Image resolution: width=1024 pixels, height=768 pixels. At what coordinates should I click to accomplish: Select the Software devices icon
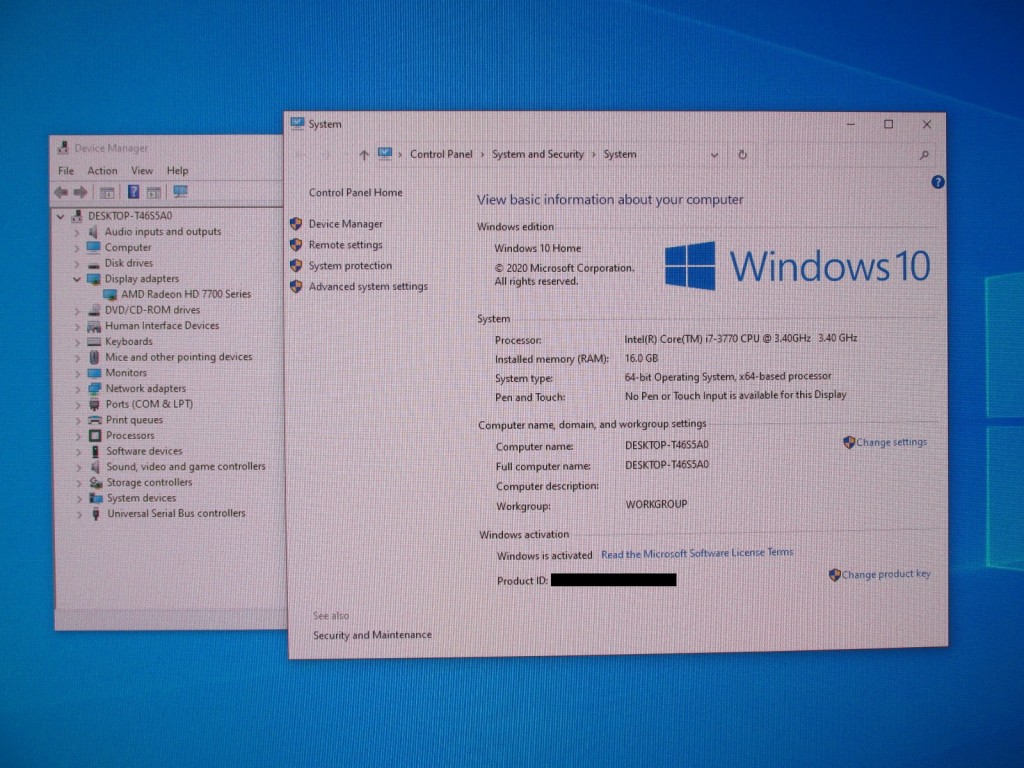(95, 451)
